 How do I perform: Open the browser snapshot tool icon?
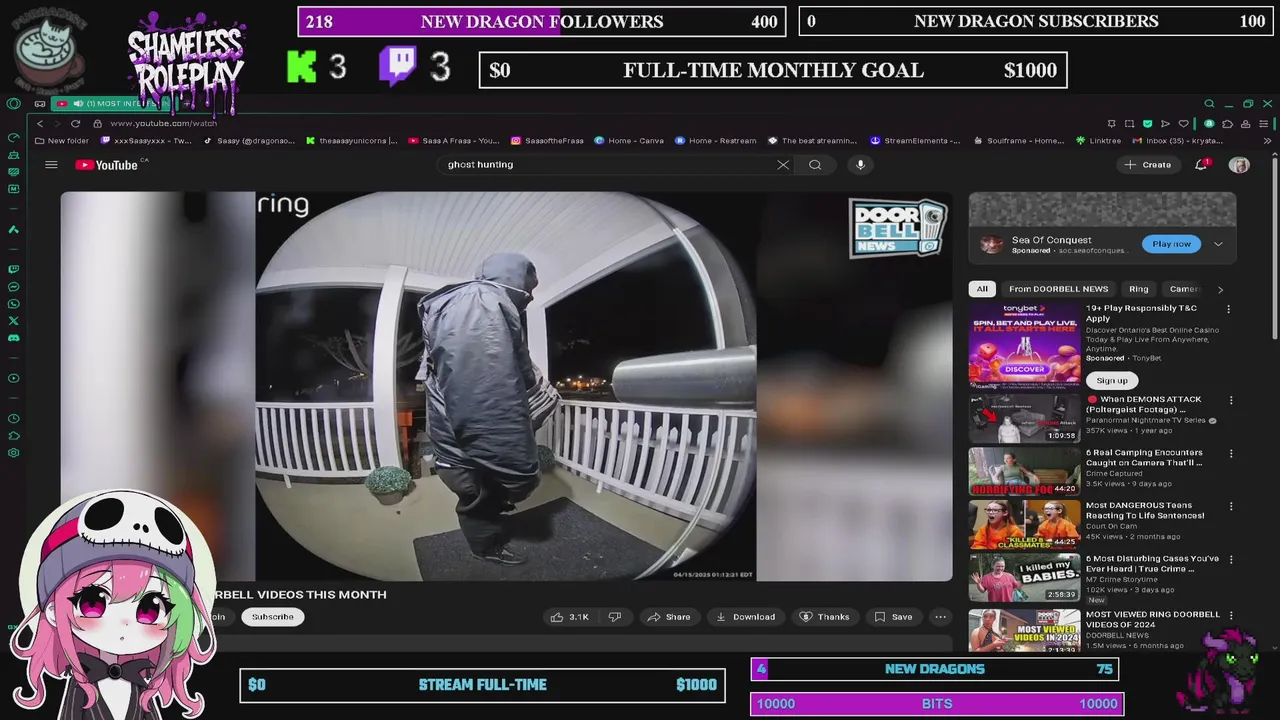[x=1130, y=124]
